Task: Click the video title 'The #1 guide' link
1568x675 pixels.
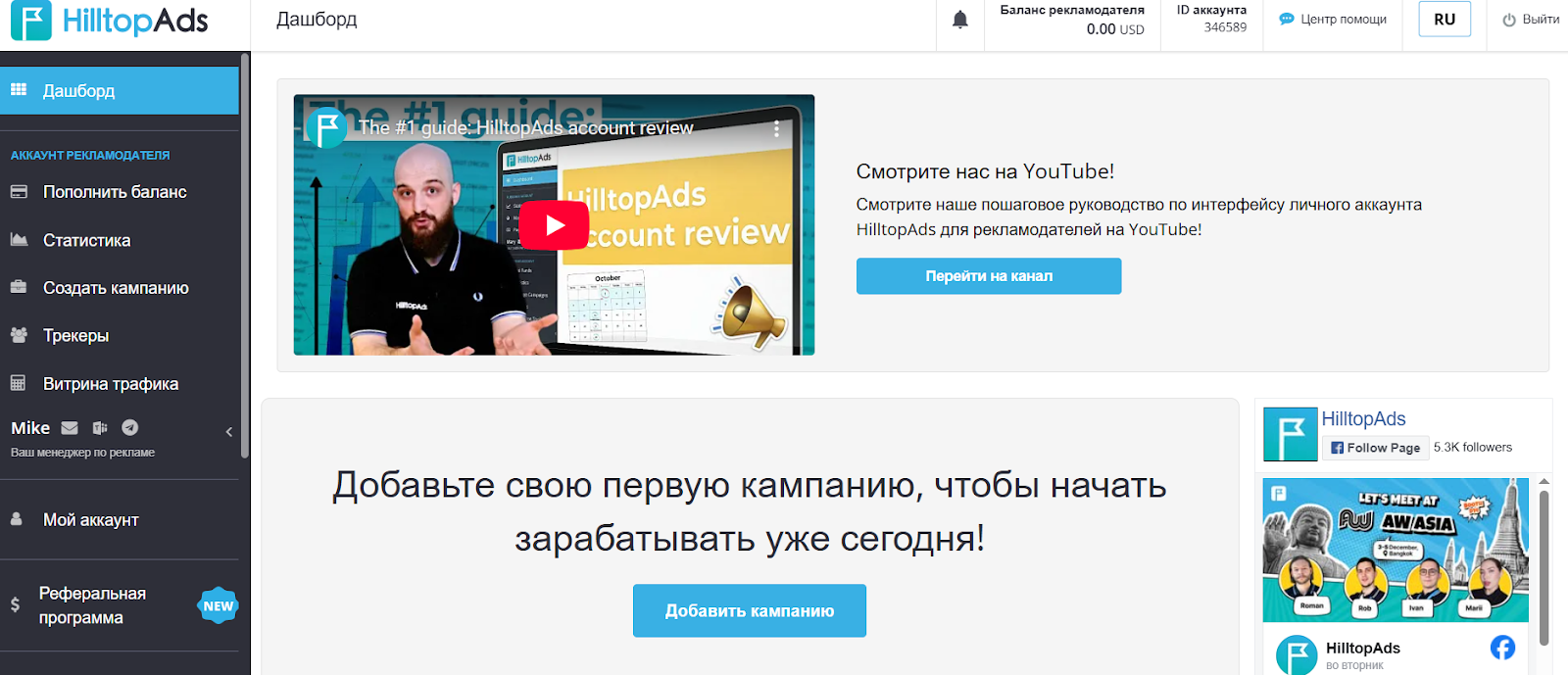Action: pyautogui.click(x=525, y=127)
